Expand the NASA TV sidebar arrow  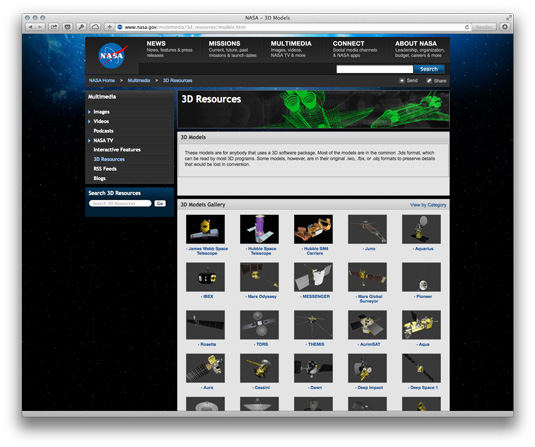pyautogui.click(x=89, y=141)
